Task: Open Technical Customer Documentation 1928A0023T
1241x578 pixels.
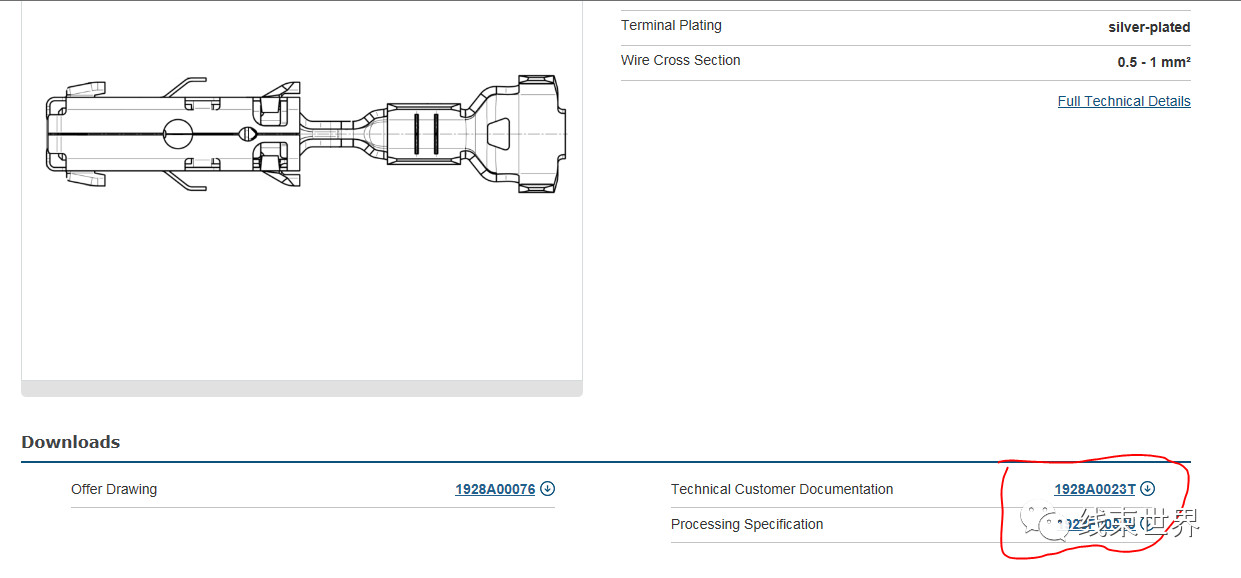Action: (1095, 489)
